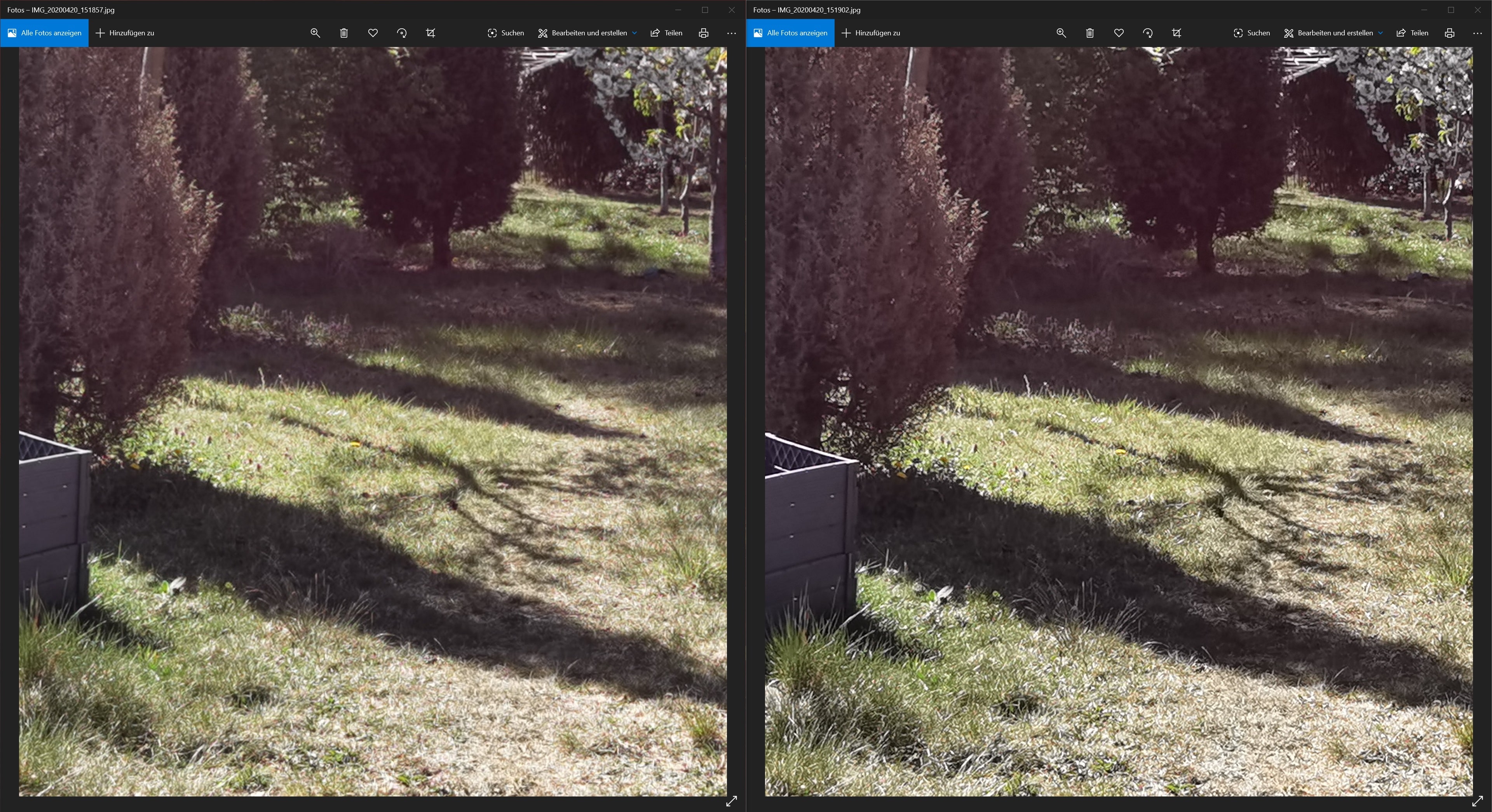The width and height of the screenshot is (1492, 812).
Task: Minimize the right Fotos window
Action: tap(1424, 10)
